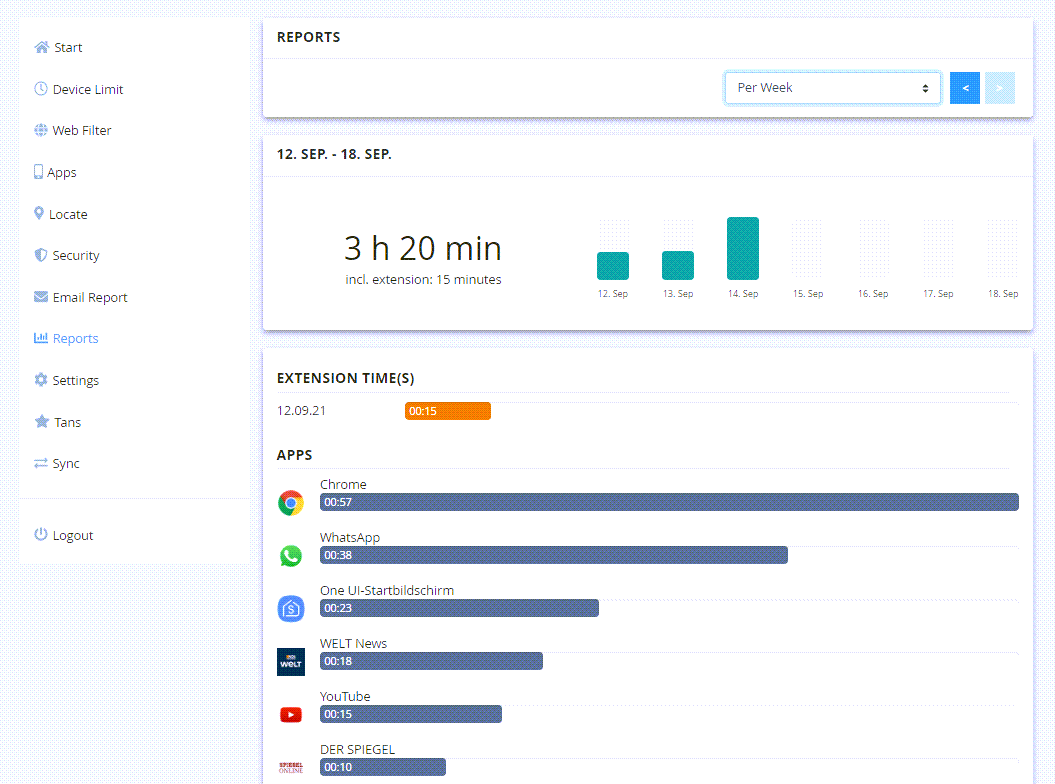This screenshot has height=784, width=1055.
Task: Click the DER SPIEGEL app icon
Action: [x=291, y=767]
